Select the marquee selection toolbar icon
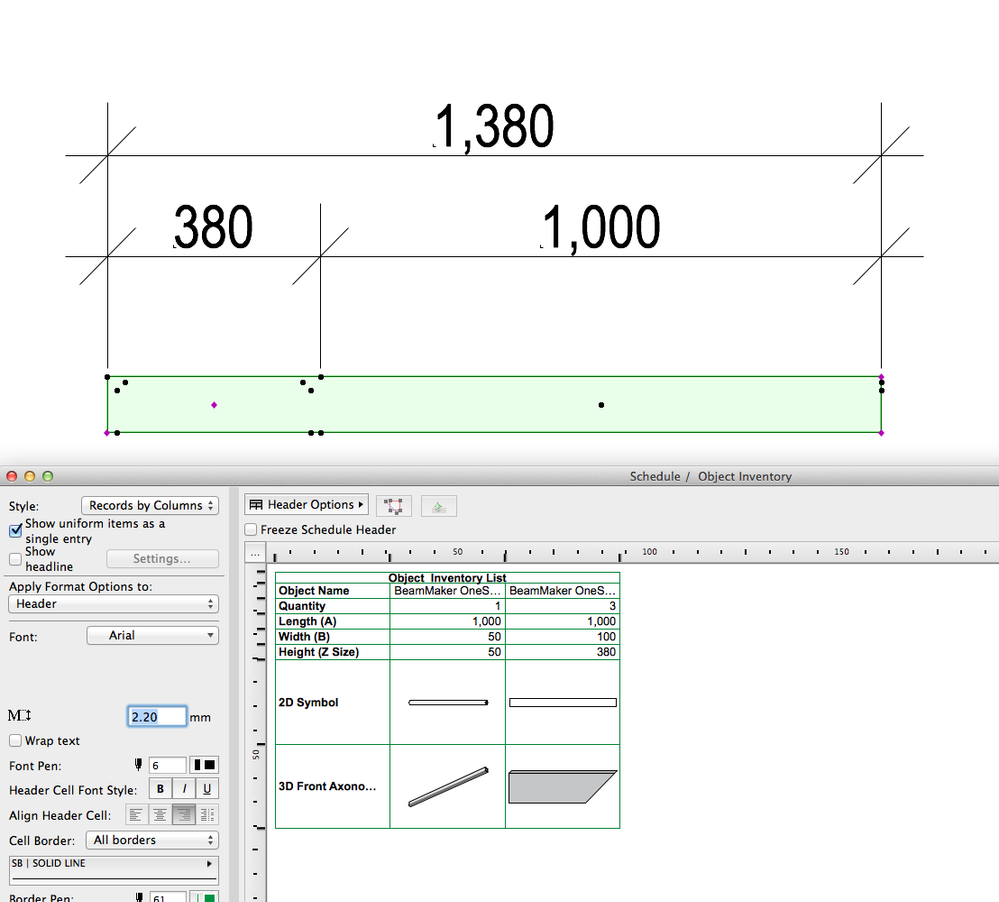 [393, 505]
